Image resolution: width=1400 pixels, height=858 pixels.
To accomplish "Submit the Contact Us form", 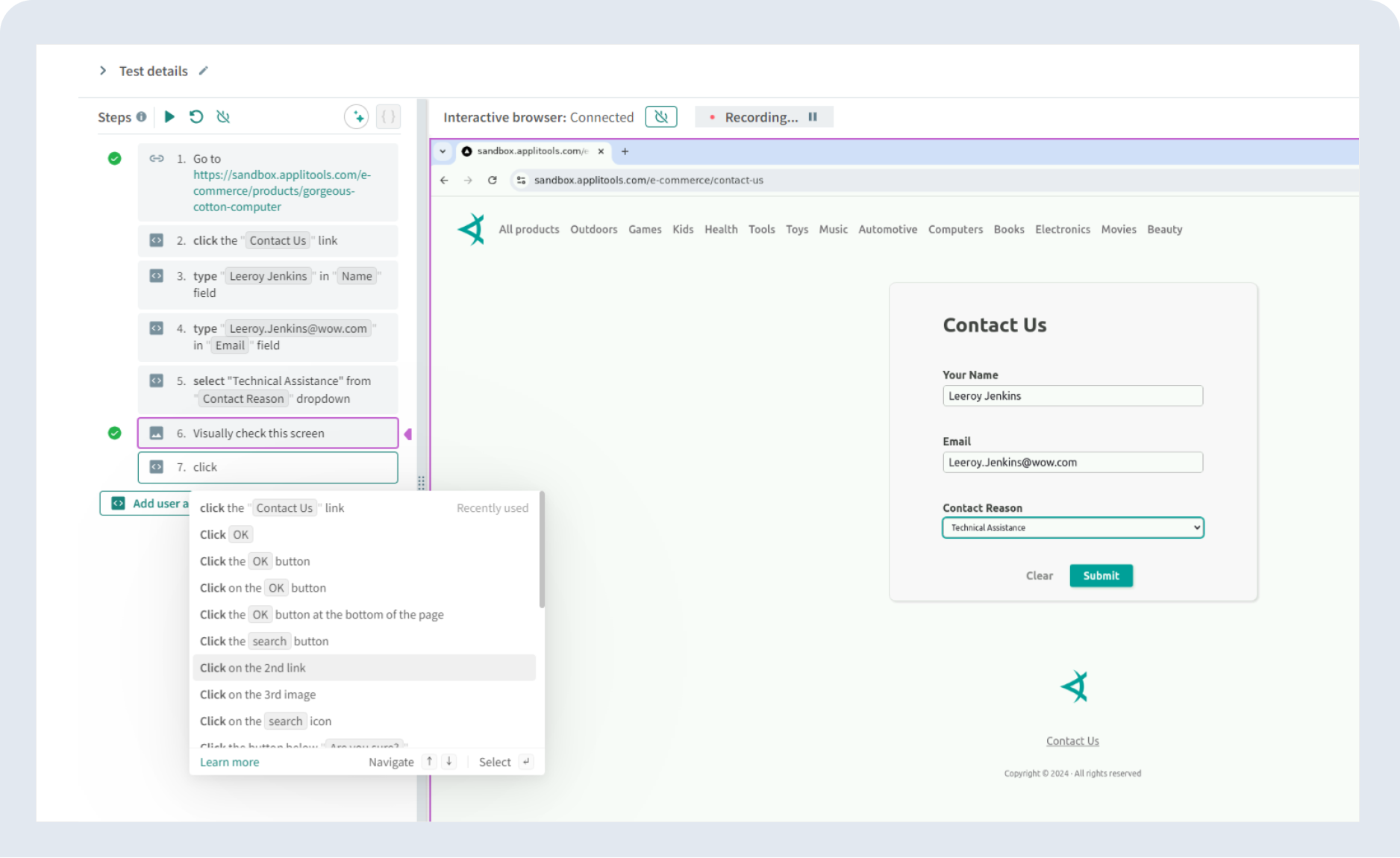I will coord(1101,576).
